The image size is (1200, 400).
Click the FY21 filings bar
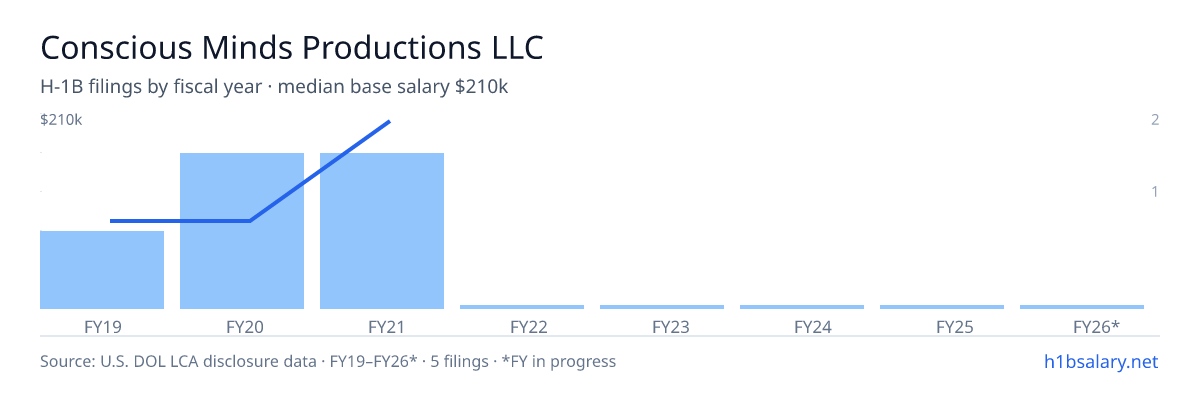382,231
